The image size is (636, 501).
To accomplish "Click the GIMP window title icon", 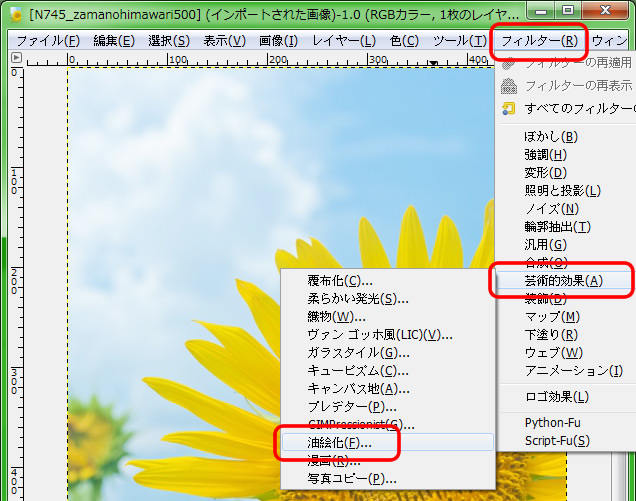I will pos(16,15).
